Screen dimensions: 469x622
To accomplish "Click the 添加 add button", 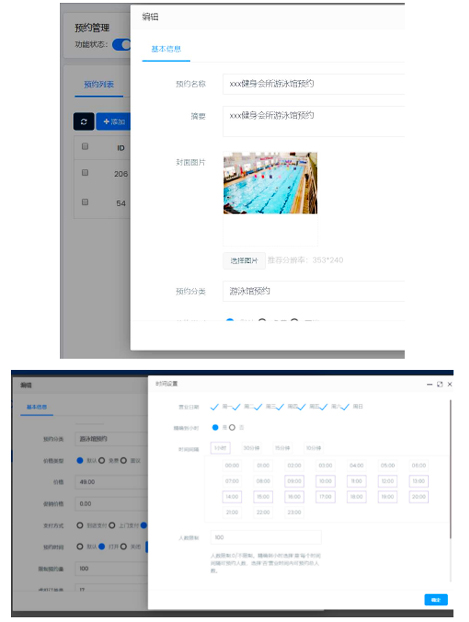I will [113, 121].
